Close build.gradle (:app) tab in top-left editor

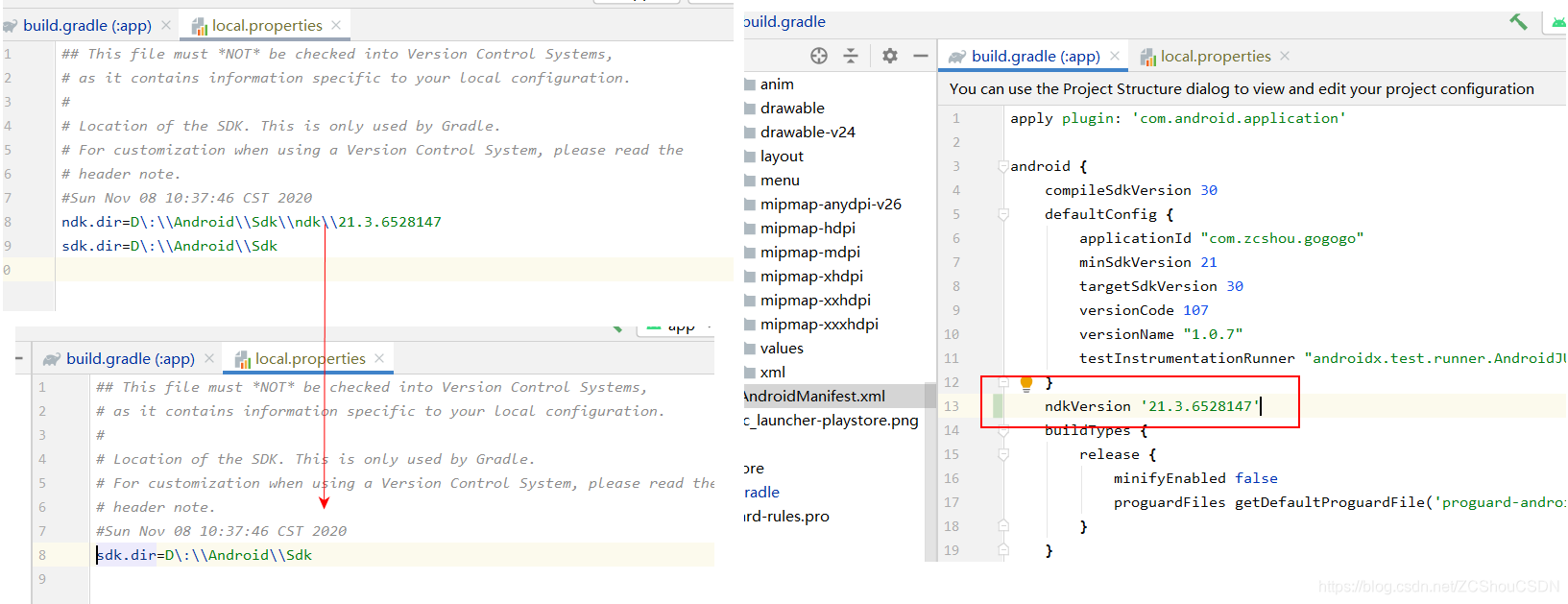click(166, 25)
